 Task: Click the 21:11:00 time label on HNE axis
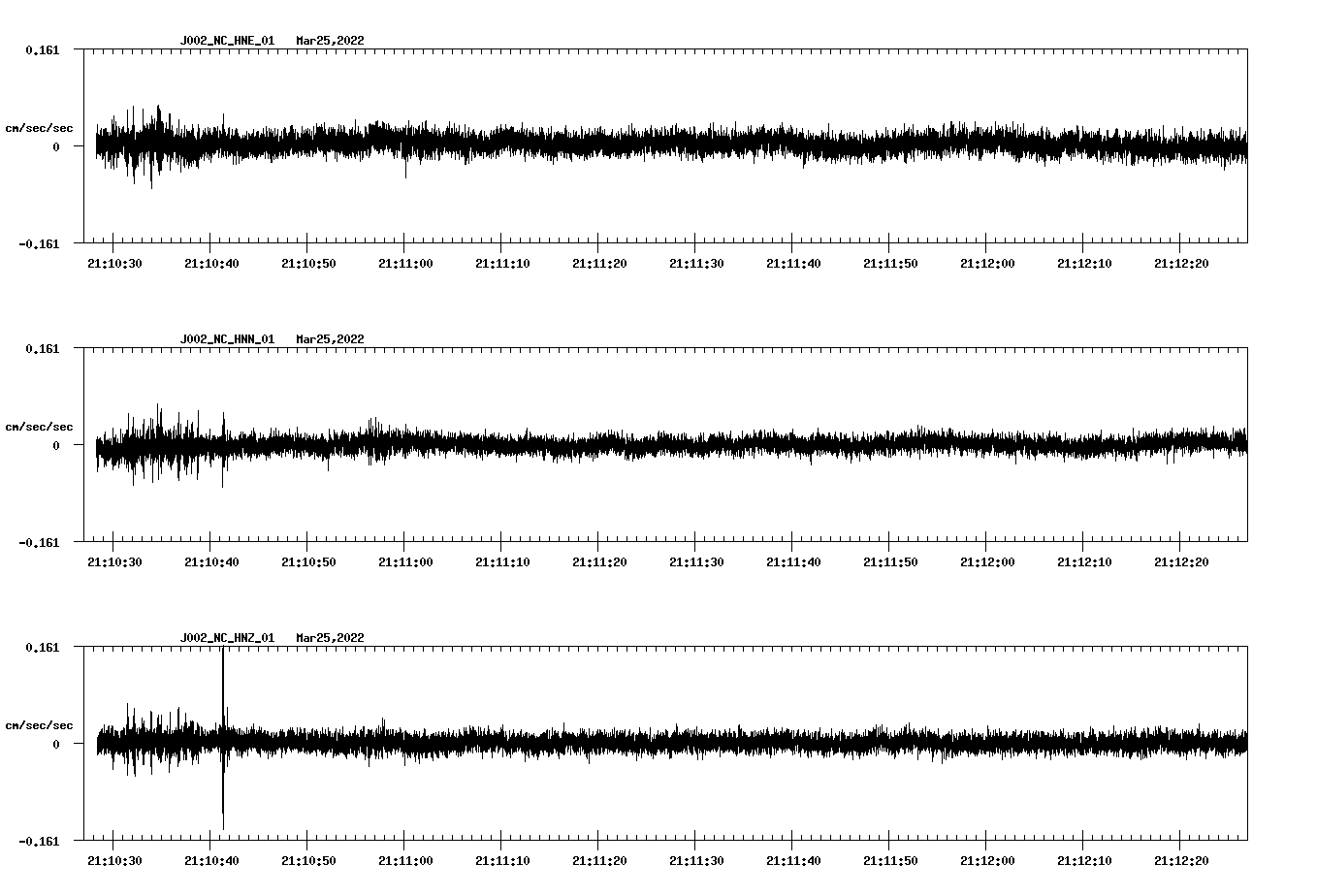point(405,263)
